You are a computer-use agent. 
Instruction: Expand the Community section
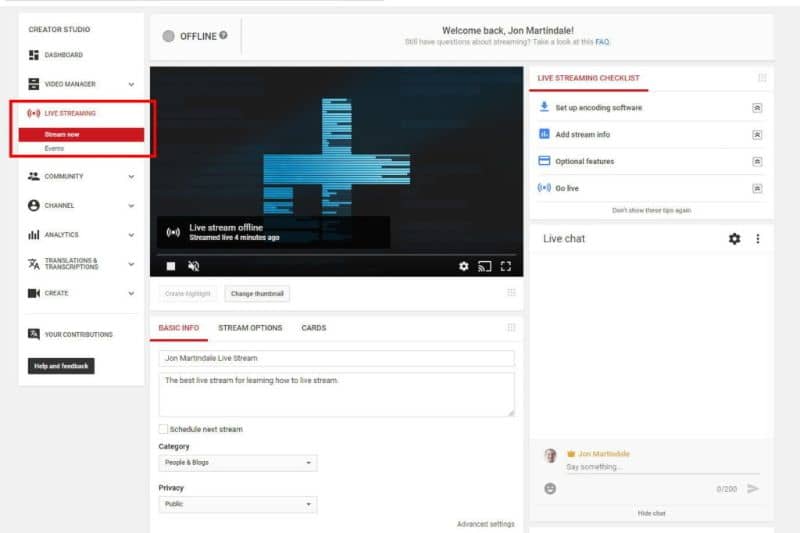131,176
